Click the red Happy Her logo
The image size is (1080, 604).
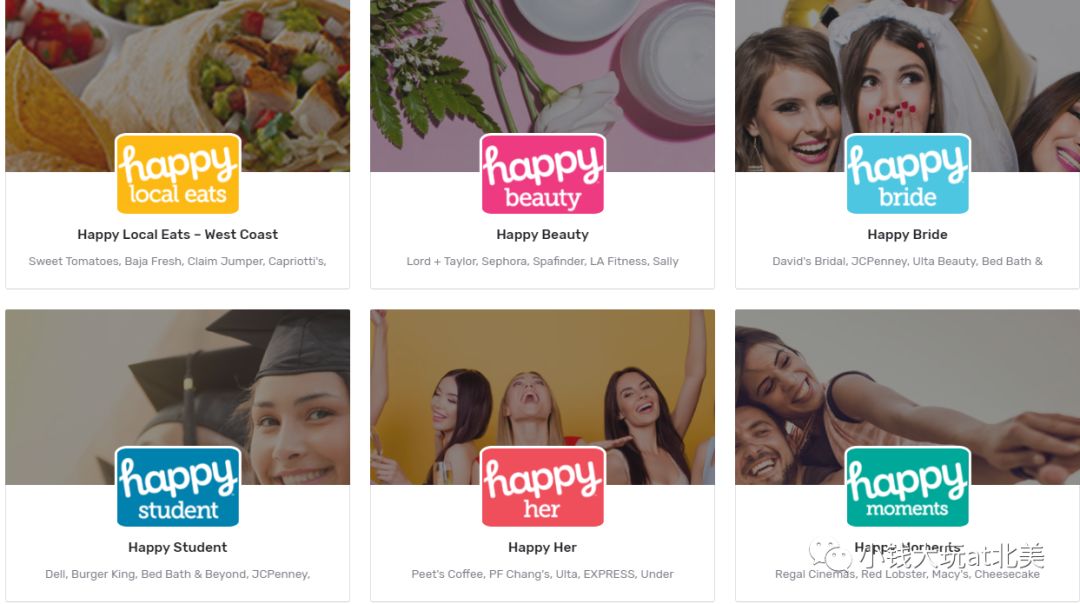[x=543, y=486]
